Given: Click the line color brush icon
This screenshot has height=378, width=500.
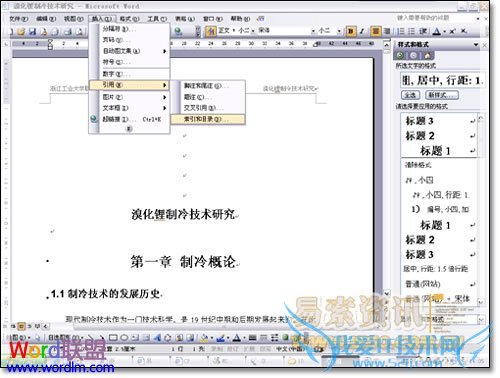Looking at the screenshot, I should coord(220,338).
